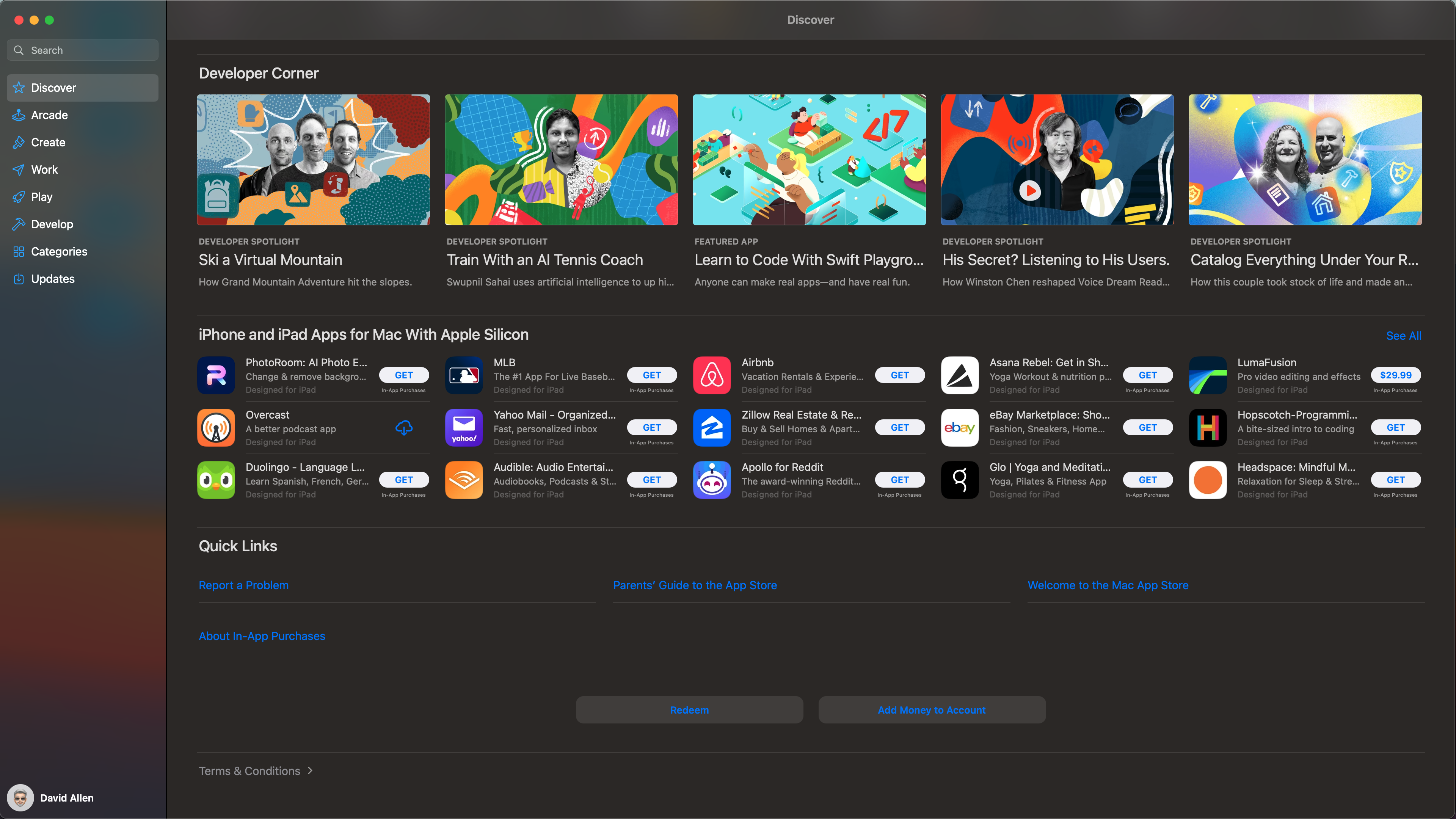Open the Apollo for Reddit icon
Image resolution: width=1456 pixels, height=819 pixels.
[x=712, y=480]
